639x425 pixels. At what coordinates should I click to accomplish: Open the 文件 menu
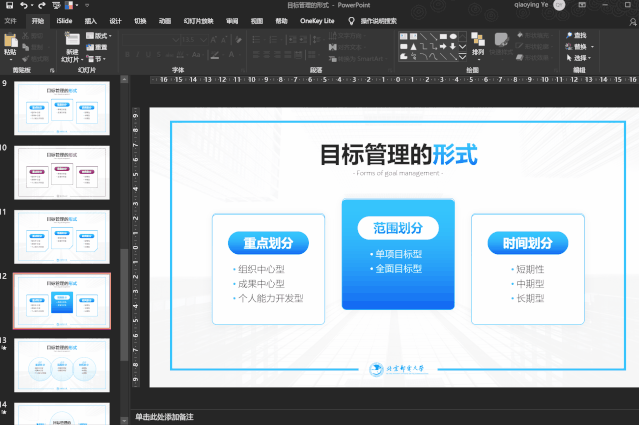11,21
